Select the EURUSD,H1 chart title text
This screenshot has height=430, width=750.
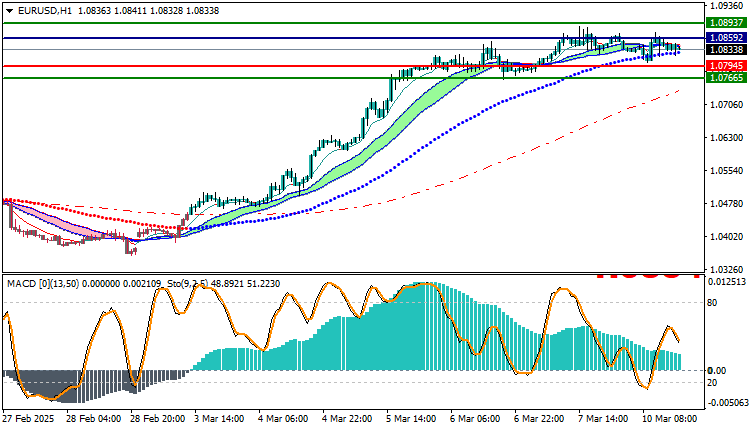click(44, 11)
